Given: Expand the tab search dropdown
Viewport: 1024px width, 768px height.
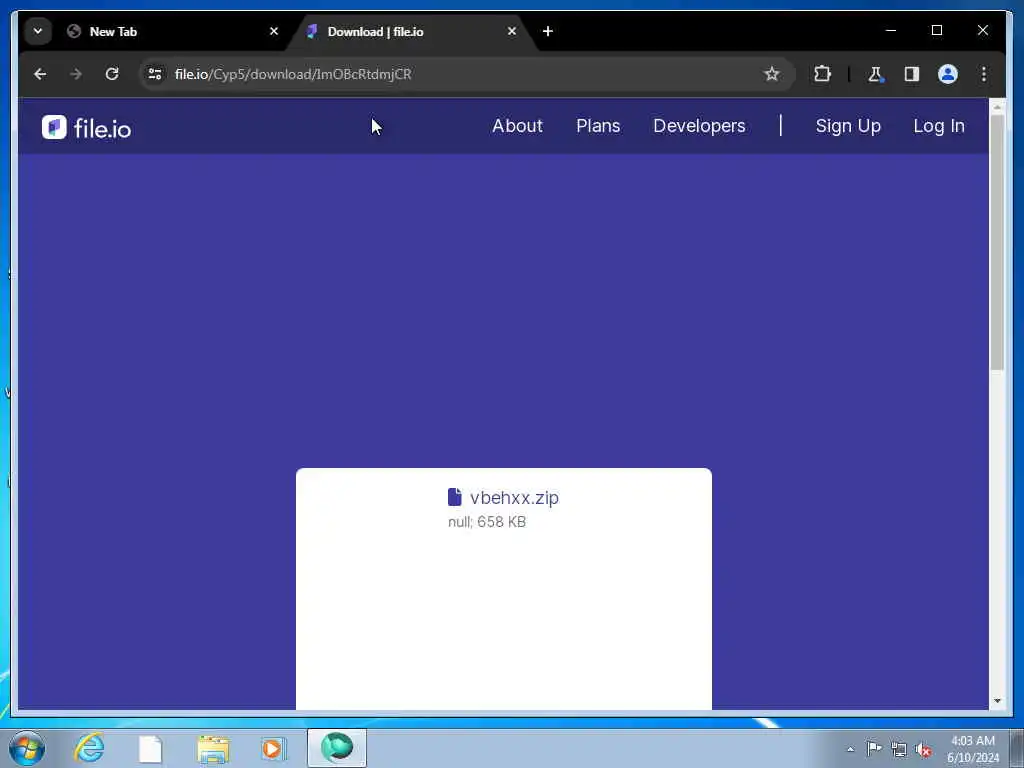Looking at the screenshot, I should (x=38, y=31).
